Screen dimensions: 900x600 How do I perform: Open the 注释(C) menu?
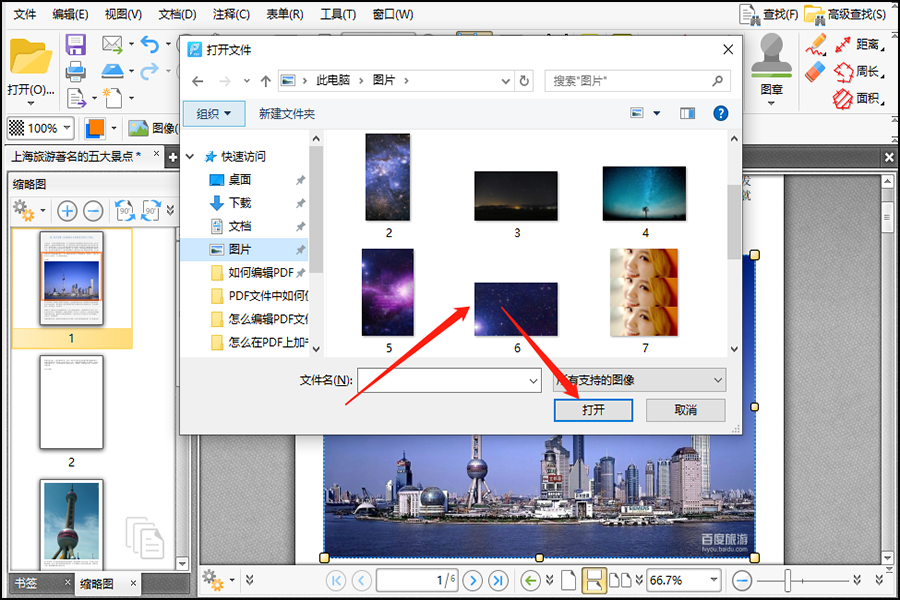[x=231, y=14]
